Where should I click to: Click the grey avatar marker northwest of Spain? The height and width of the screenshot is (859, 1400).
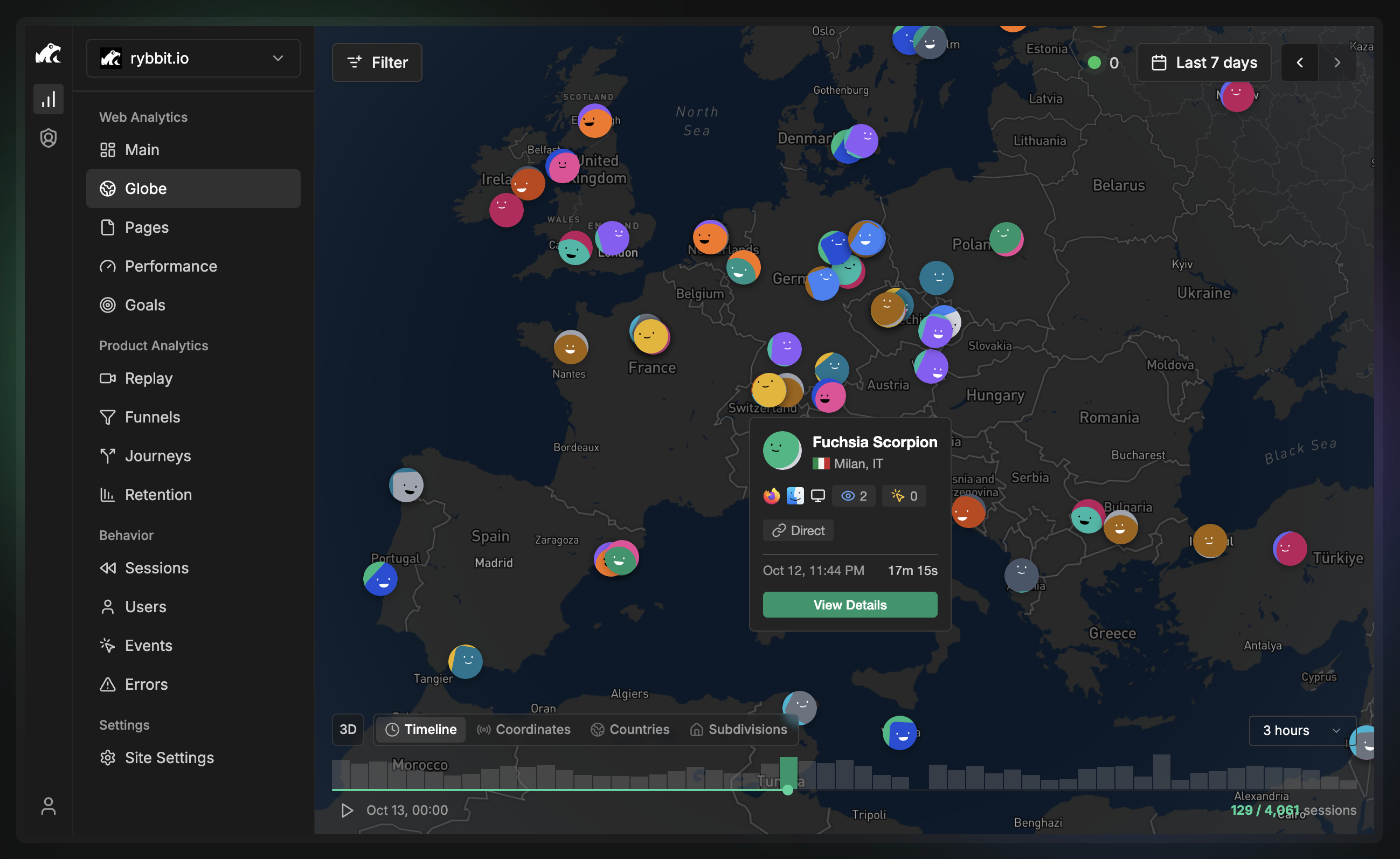[406, 485]
